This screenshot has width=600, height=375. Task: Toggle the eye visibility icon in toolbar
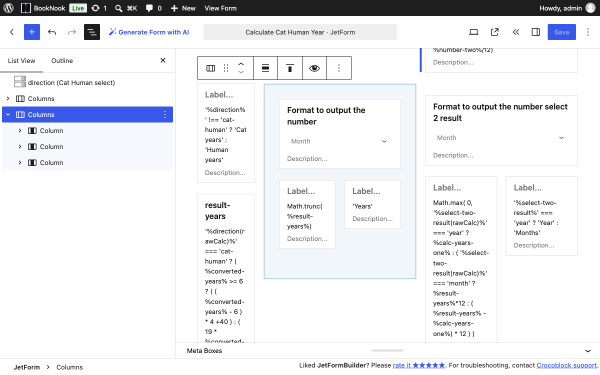coord(314,68)
